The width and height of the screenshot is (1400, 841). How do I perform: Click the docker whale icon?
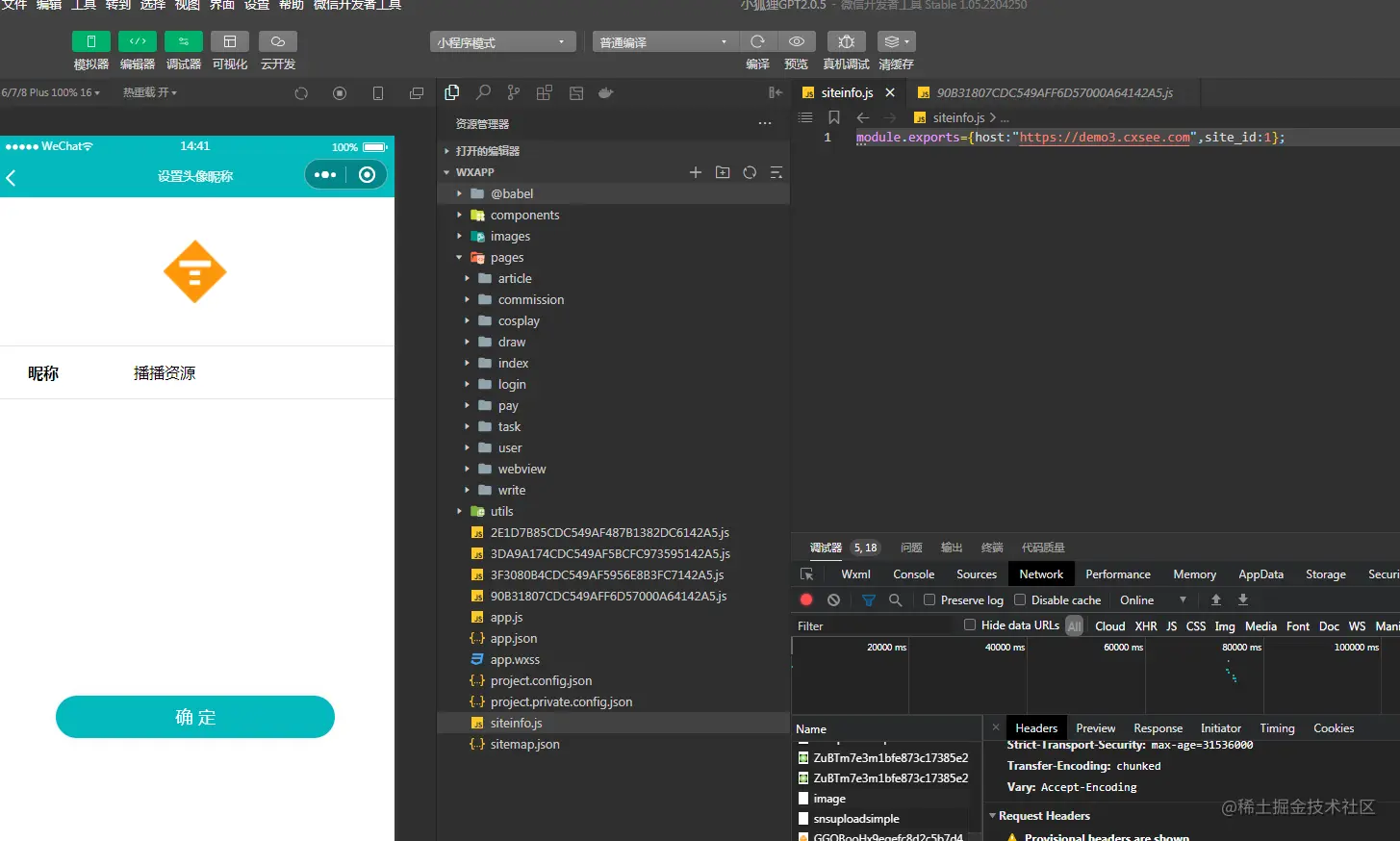606,92
